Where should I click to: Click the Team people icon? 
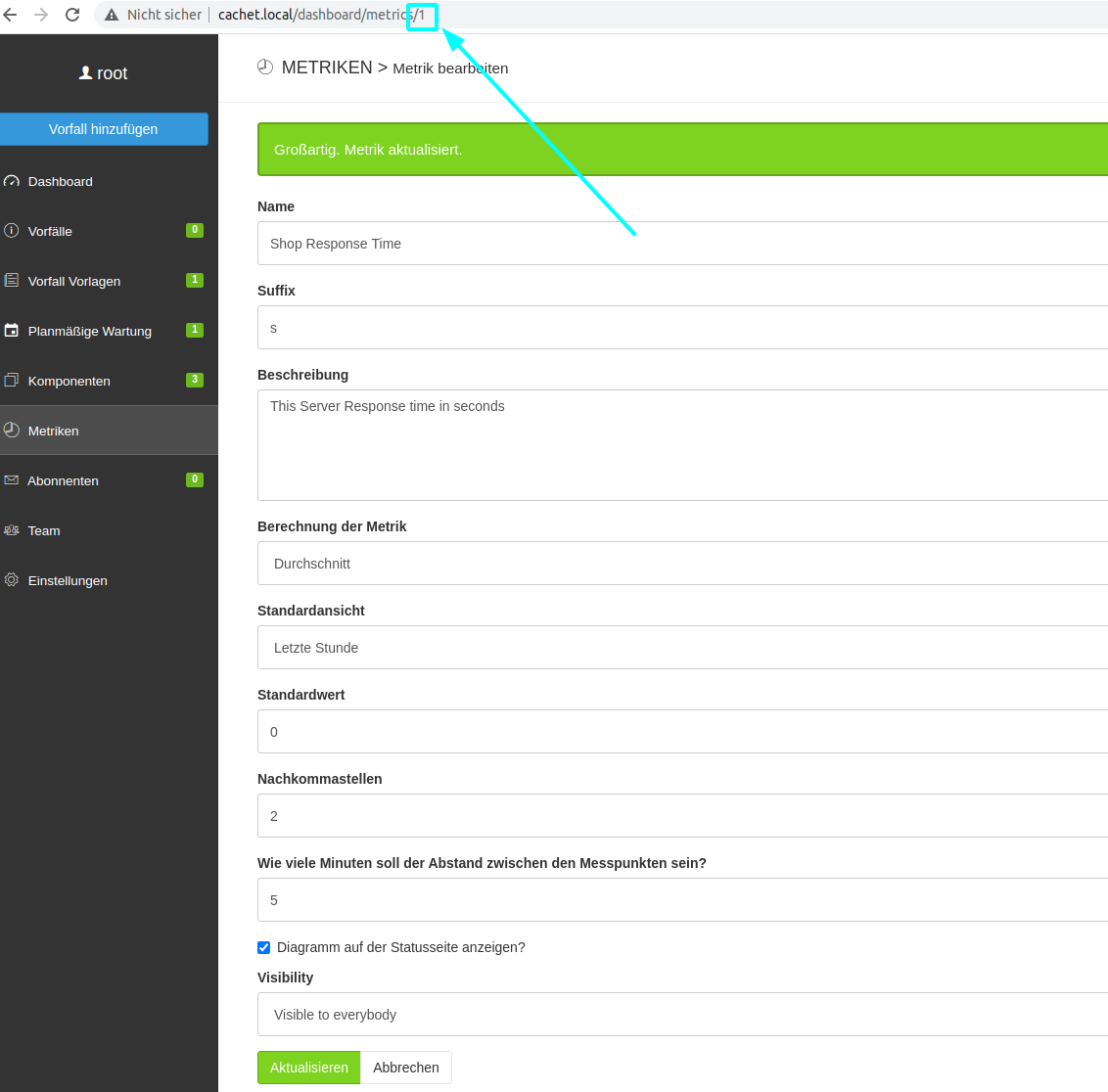click(12, 530)
